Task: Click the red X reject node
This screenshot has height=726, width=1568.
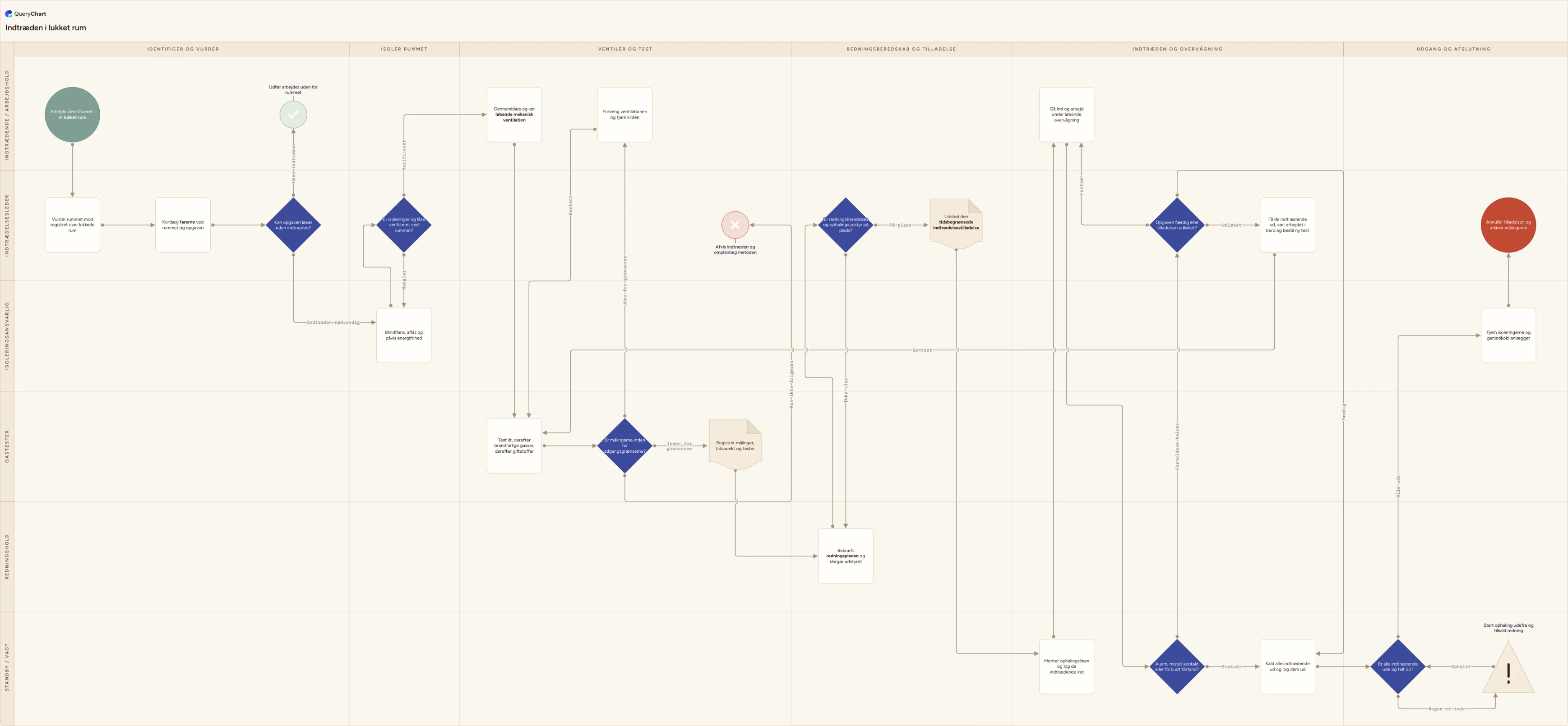Action: [735, 225]
